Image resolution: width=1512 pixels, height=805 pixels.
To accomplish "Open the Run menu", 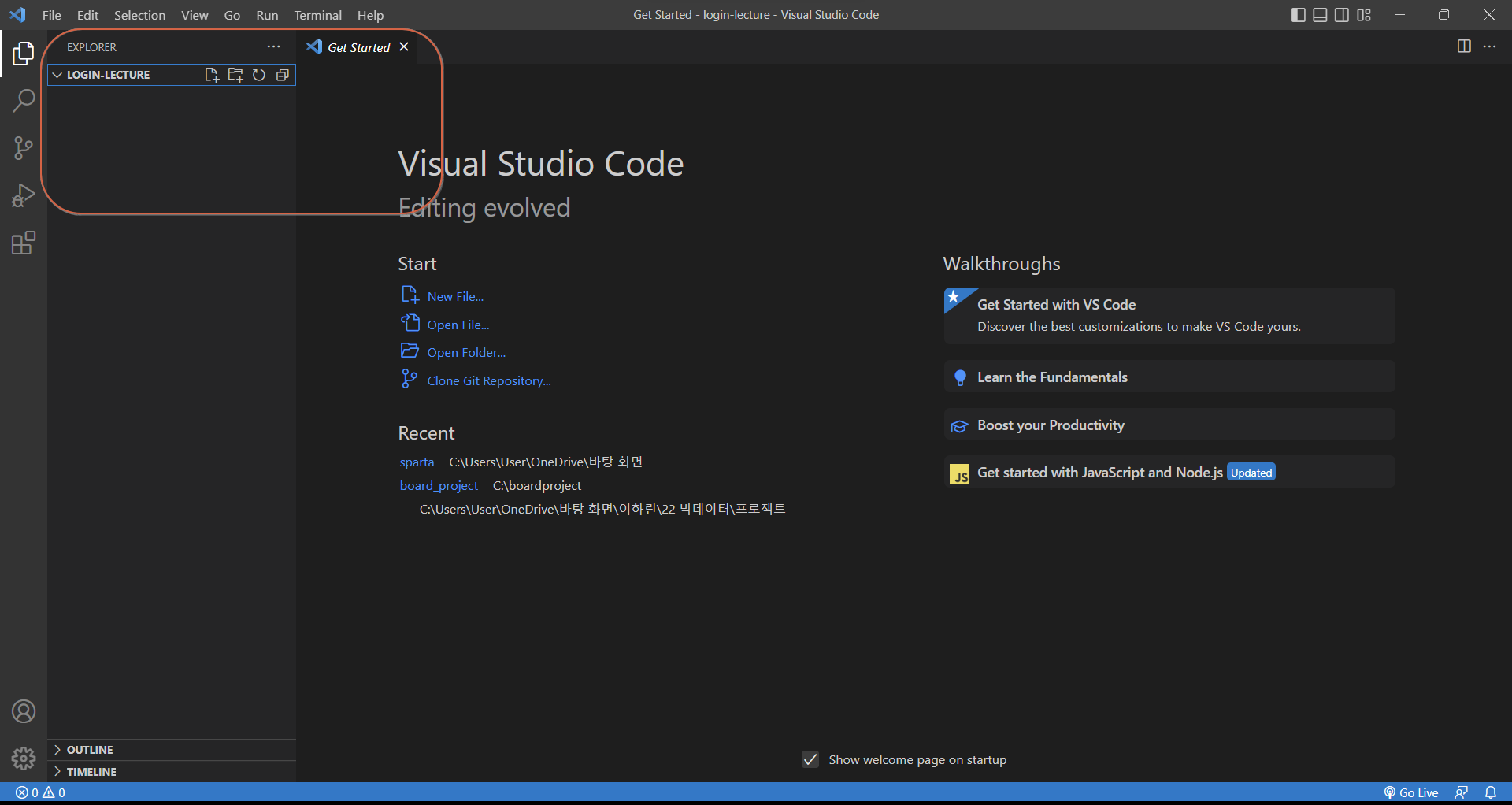I will coord(267,15).
